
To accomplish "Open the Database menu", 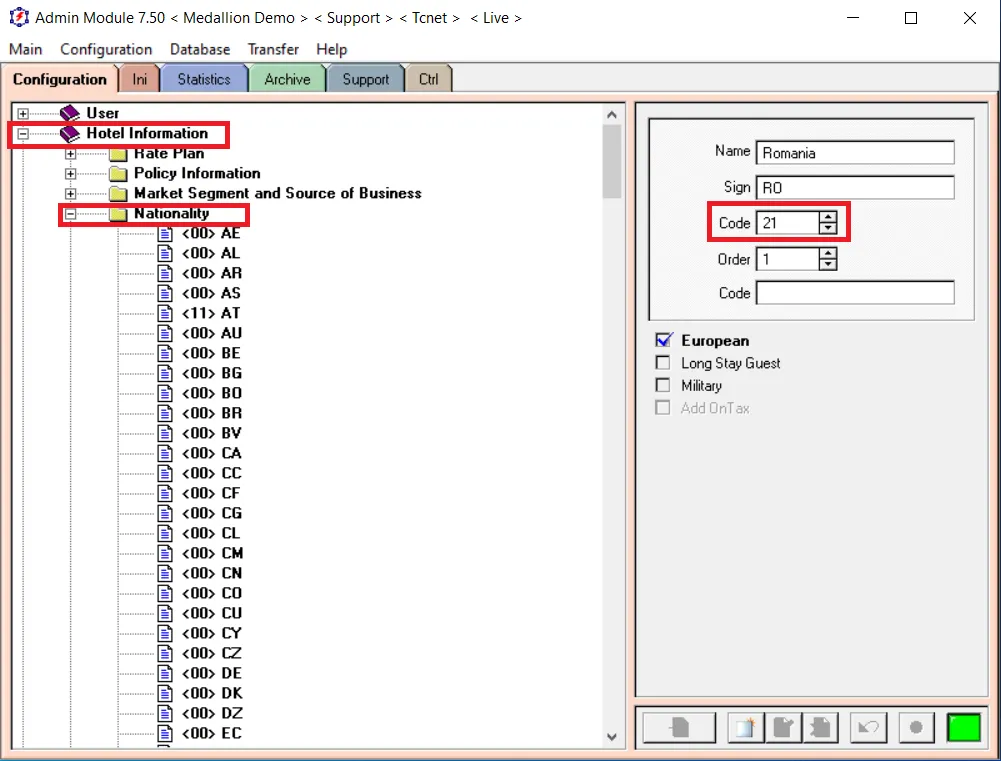I will (200, 49).
